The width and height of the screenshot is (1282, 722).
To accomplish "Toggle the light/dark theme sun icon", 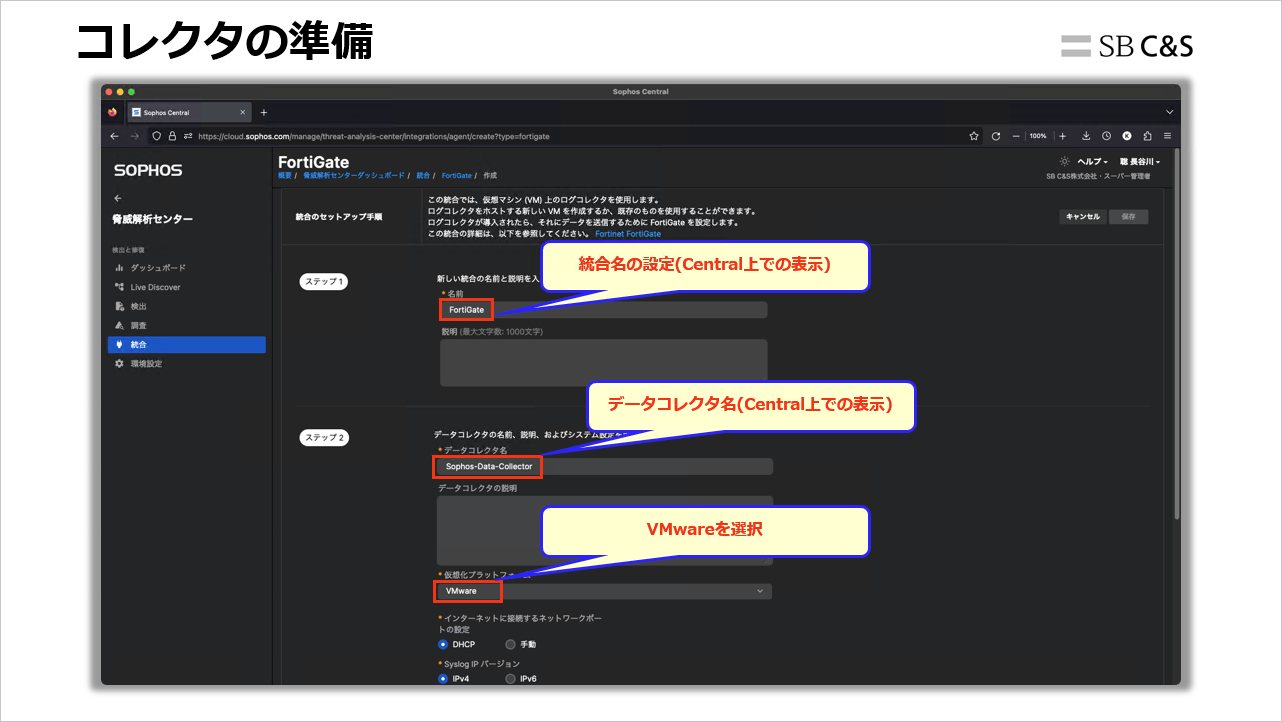I will [1064, 161].
